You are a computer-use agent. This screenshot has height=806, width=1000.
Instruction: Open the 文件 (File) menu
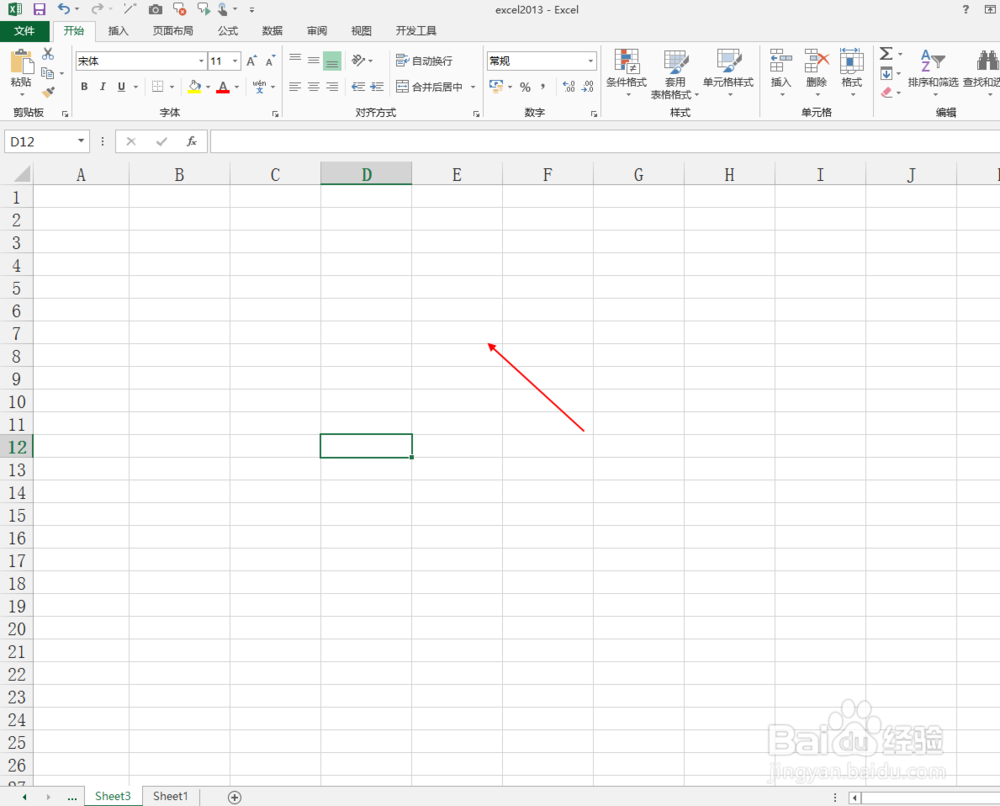26,30
